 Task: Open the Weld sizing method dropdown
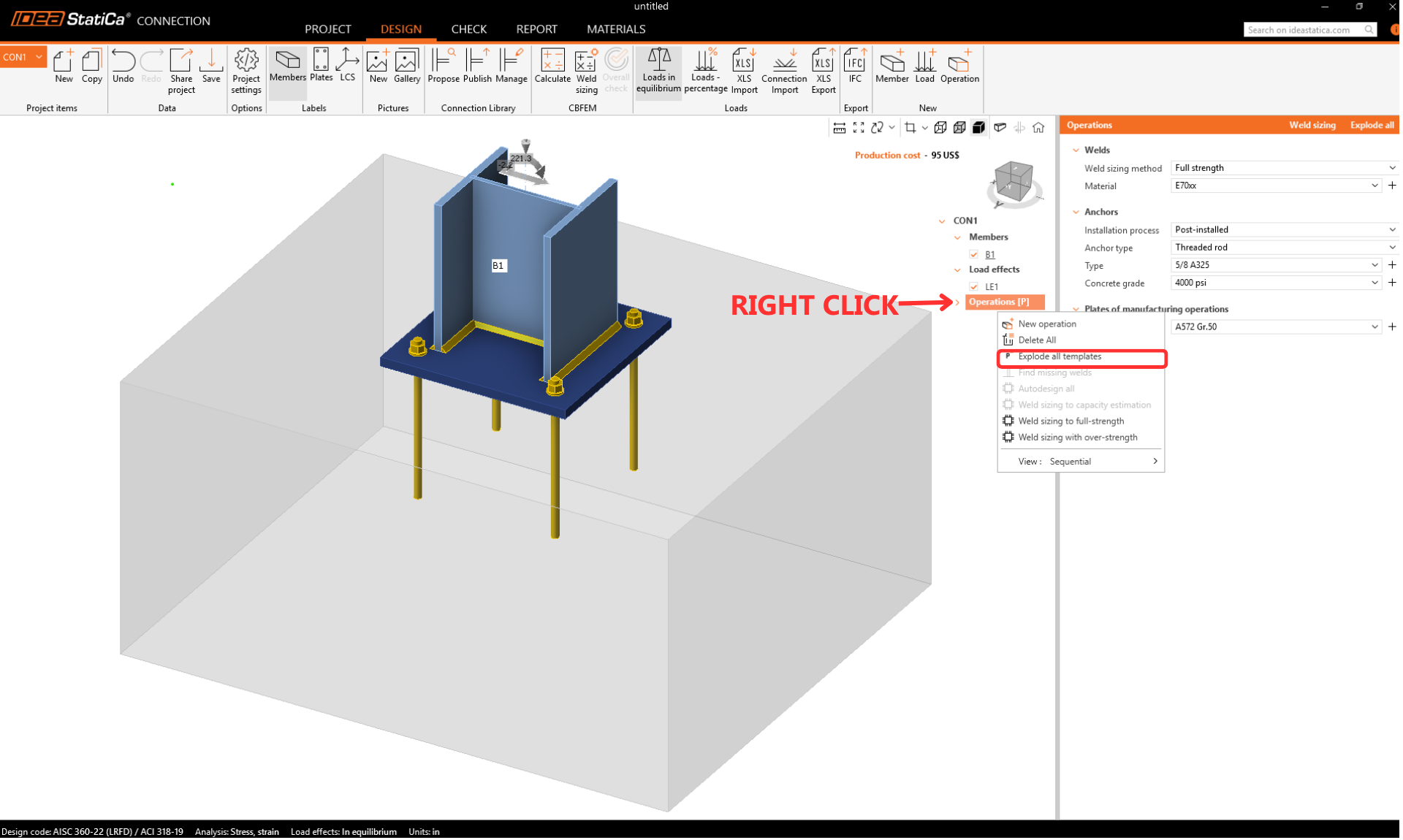pos(1284,168)
